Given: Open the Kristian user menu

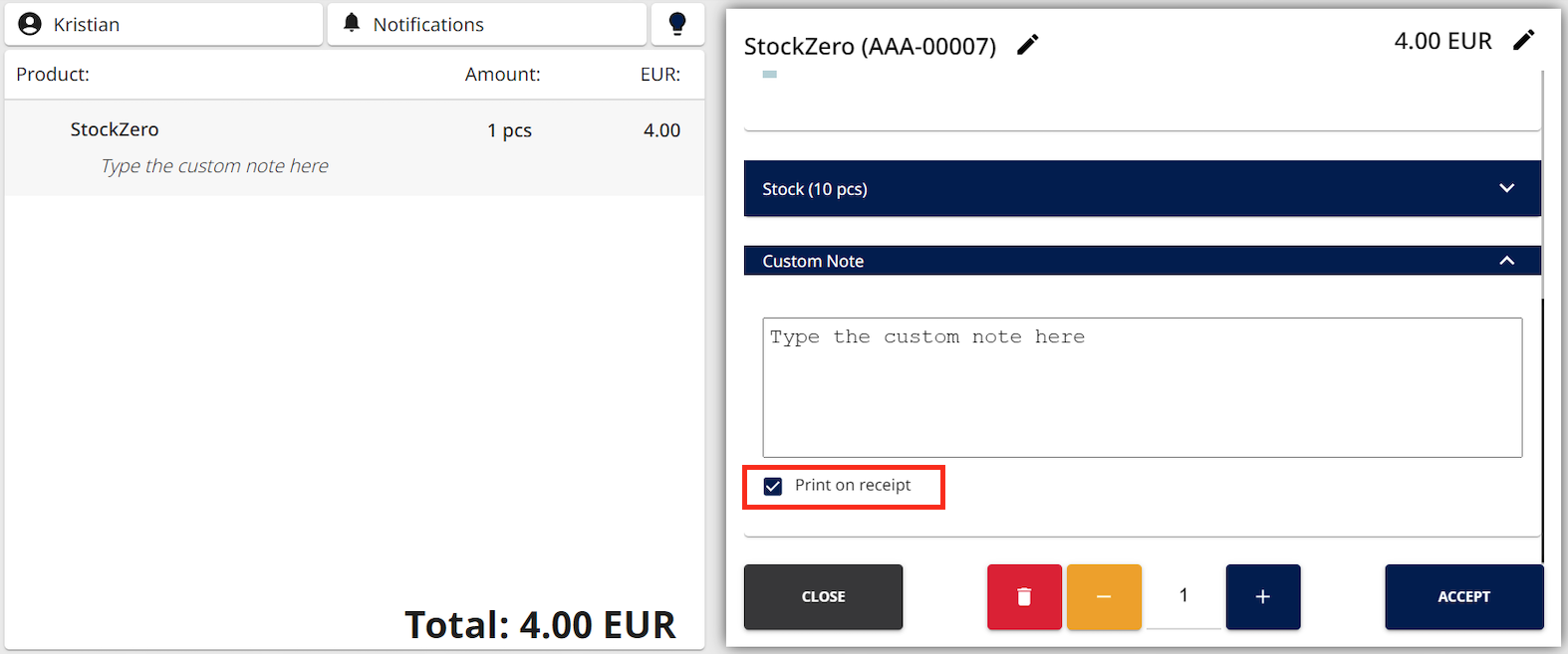Looking at the screenshot, I should [163, 24].
